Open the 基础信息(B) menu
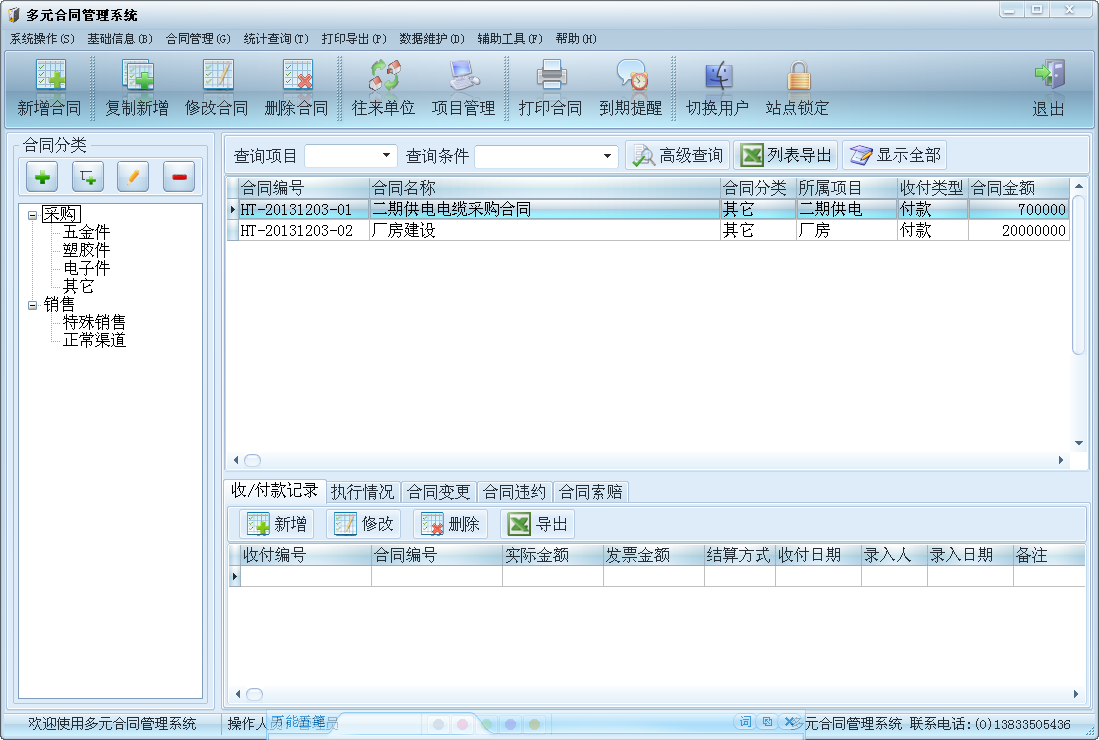Screen dimensions: 1099x740 point(120,39)
